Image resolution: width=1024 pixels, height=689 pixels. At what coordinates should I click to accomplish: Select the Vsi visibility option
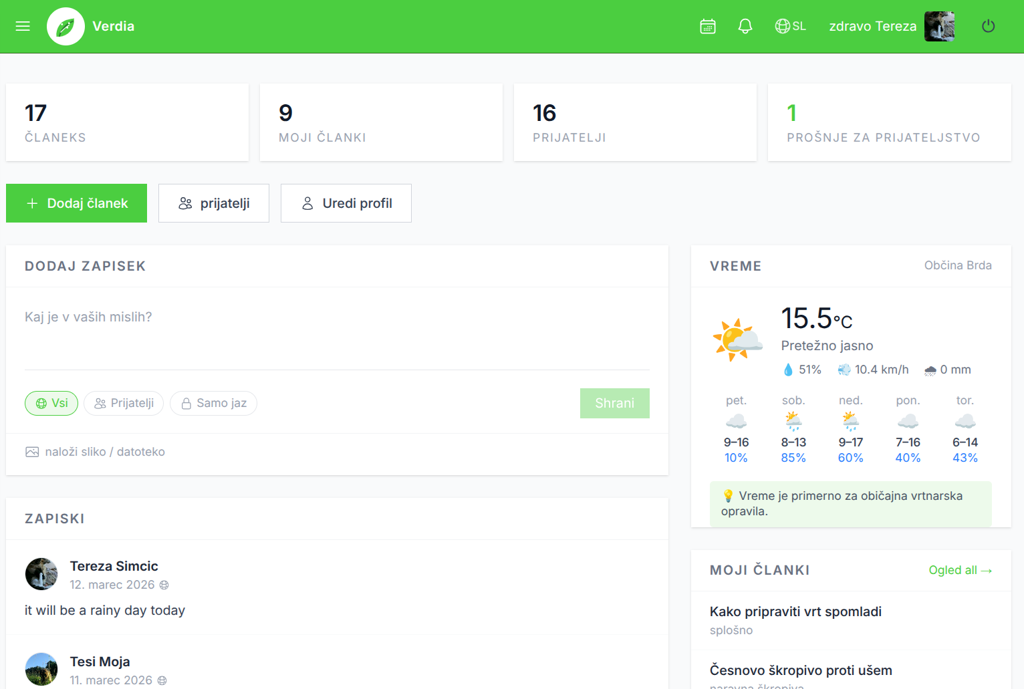pos(51,403)
